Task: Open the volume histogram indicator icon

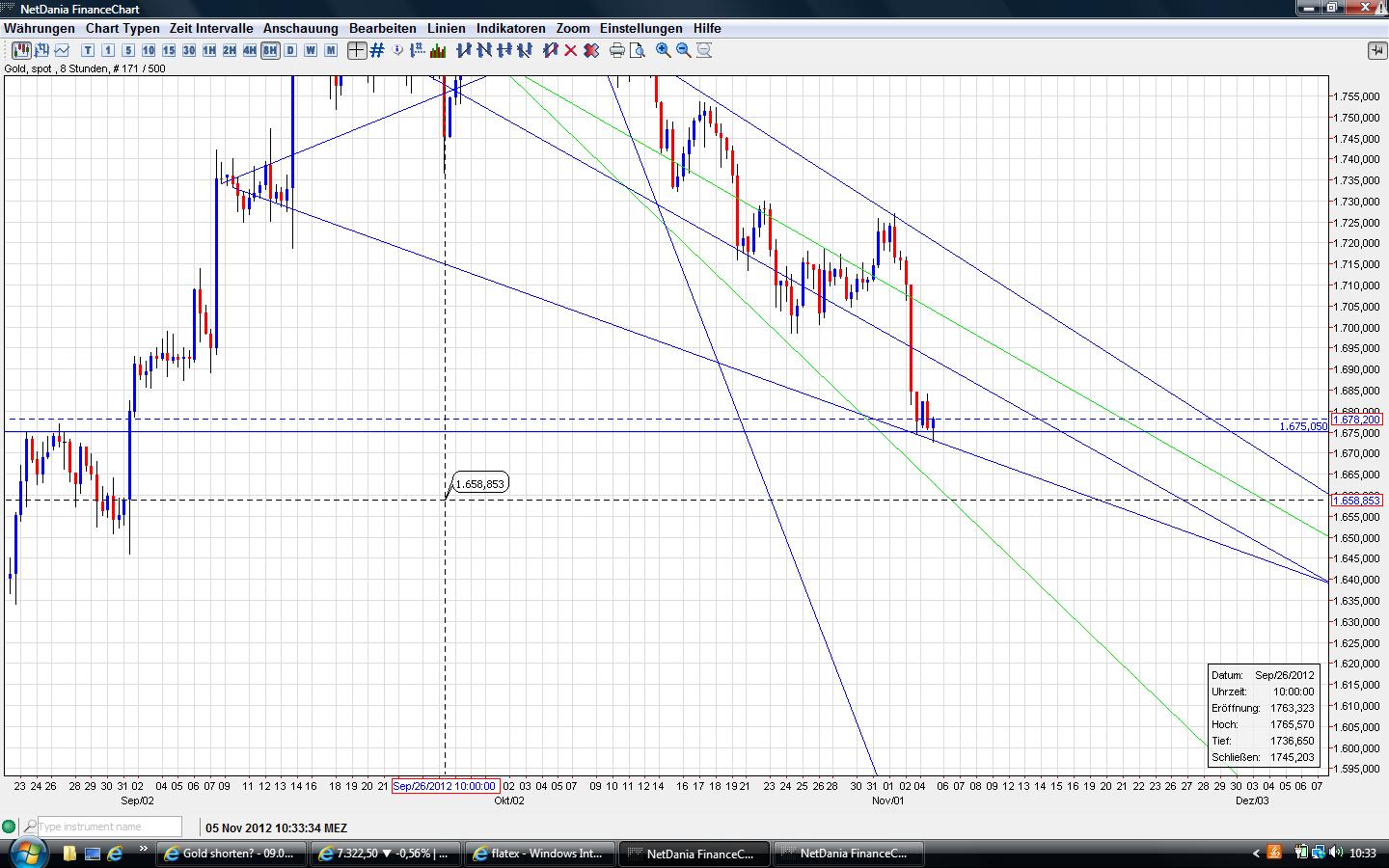Action: pos(439,50)
